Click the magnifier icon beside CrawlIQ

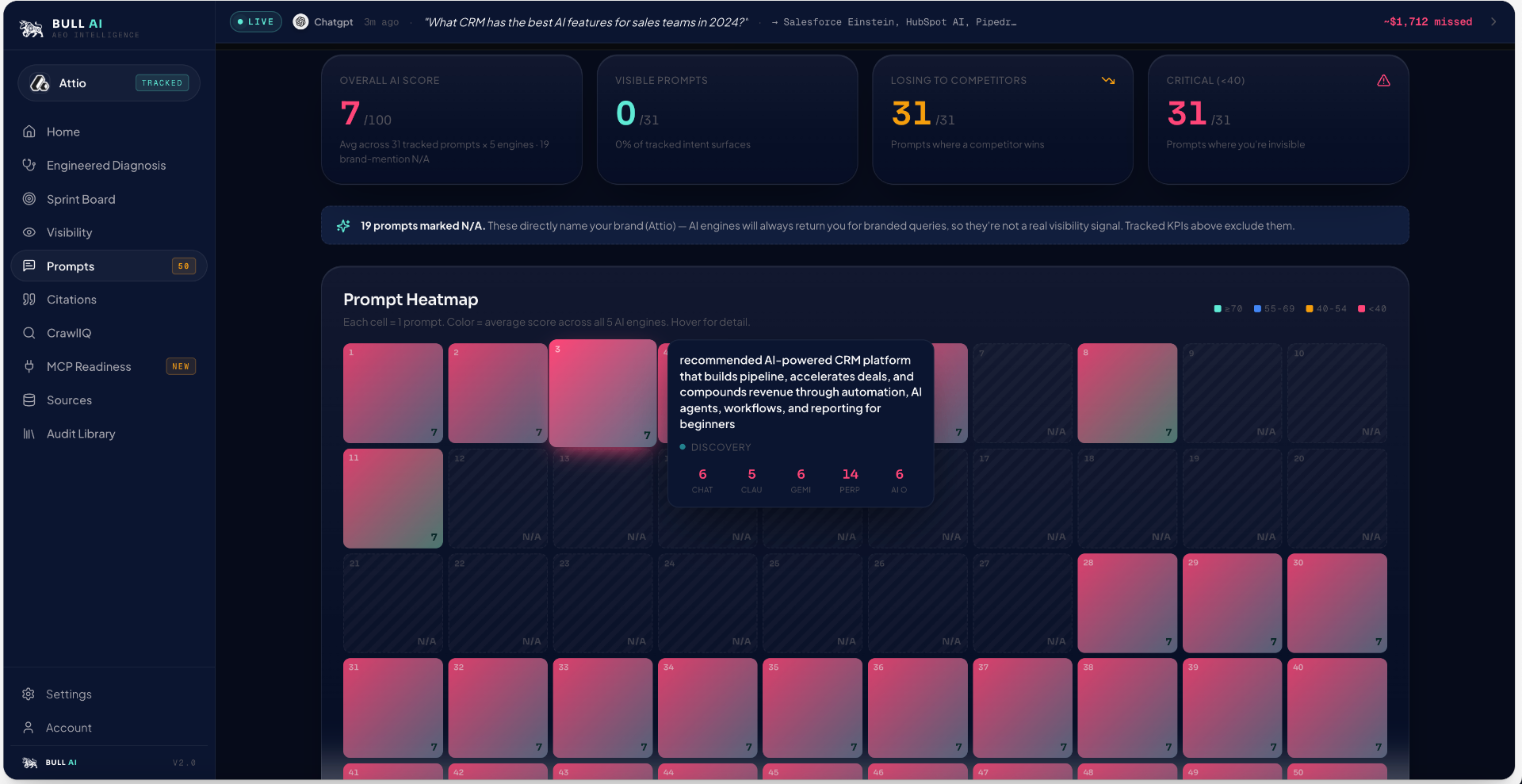(29, 333)
